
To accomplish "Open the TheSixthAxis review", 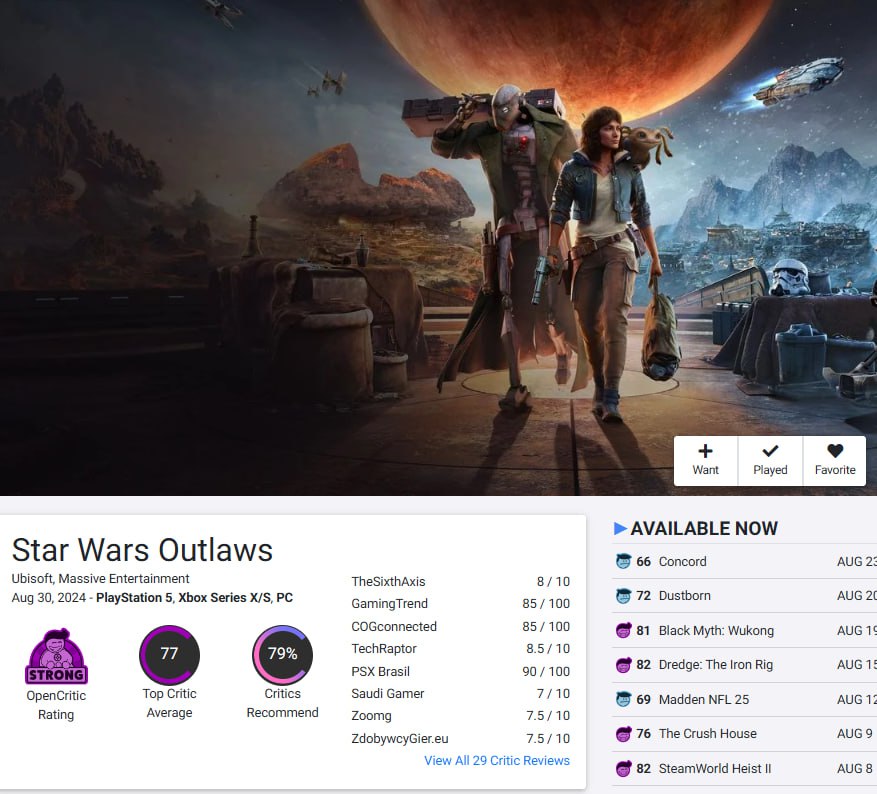I will [x=388, y=582].
